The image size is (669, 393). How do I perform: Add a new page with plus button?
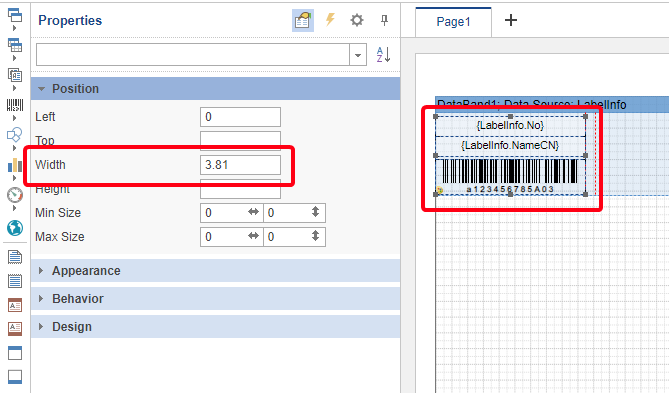[511, 20]
